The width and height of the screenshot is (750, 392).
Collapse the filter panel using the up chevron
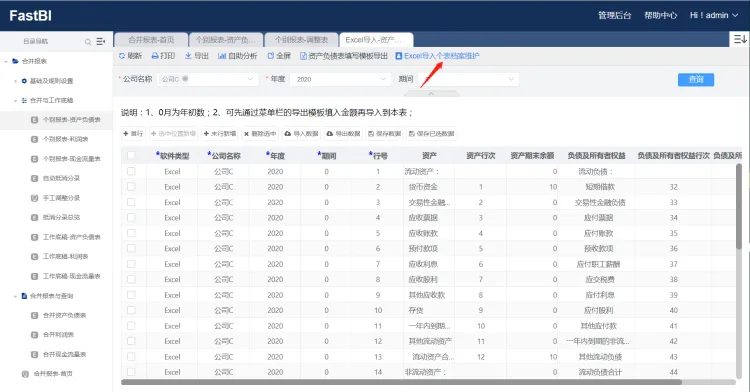tap(431, 94)
